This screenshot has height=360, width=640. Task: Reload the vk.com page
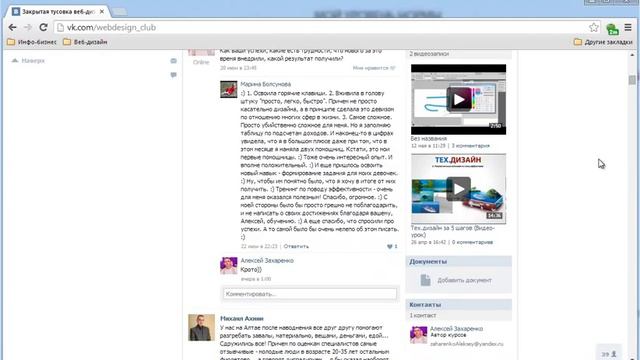43,27
